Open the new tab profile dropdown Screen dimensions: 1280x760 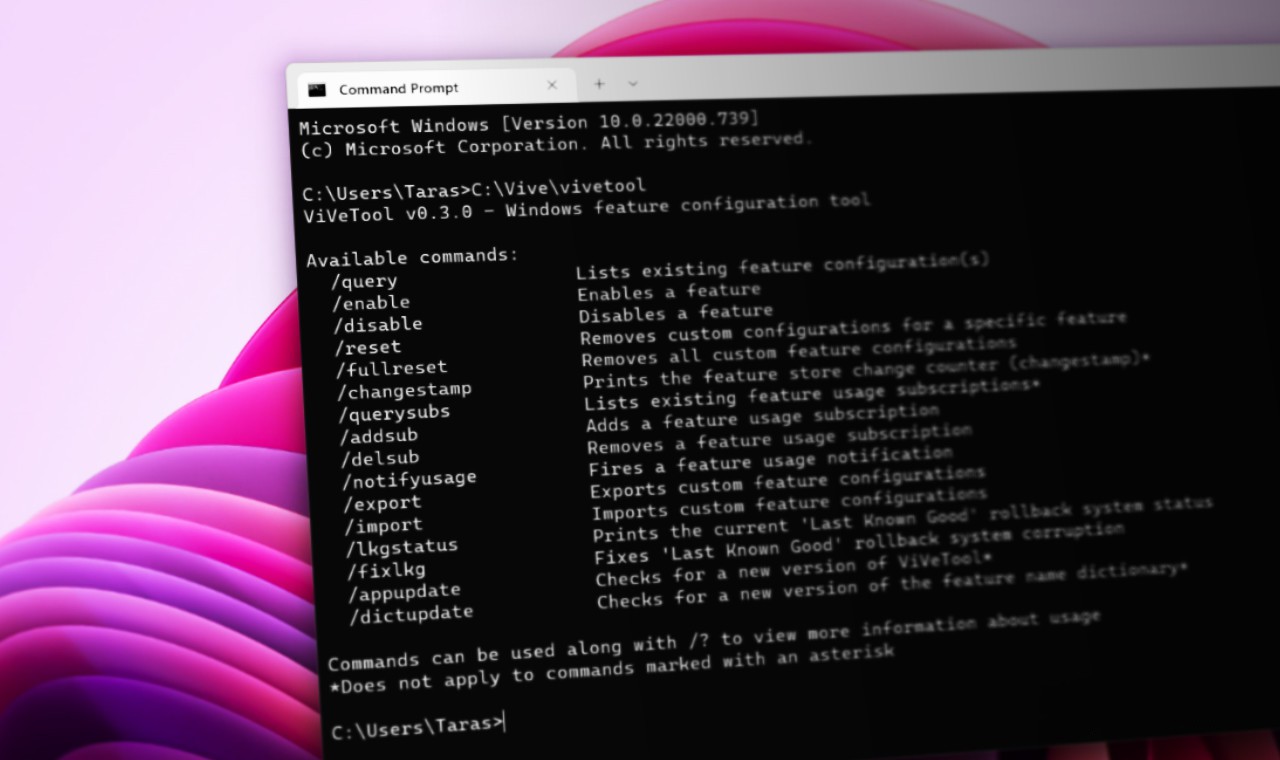pyautogui.click(x=633, y=84)
